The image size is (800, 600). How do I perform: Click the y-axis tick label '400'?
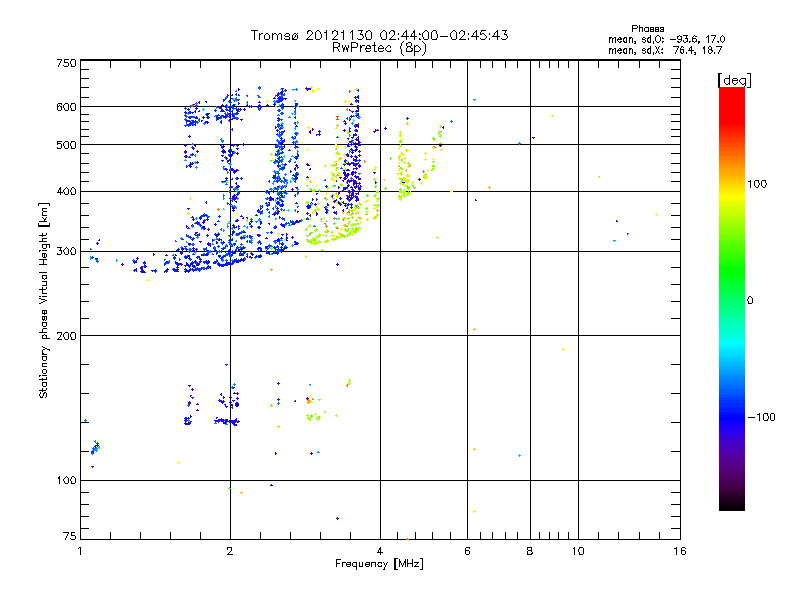click(x=66, y=192)
